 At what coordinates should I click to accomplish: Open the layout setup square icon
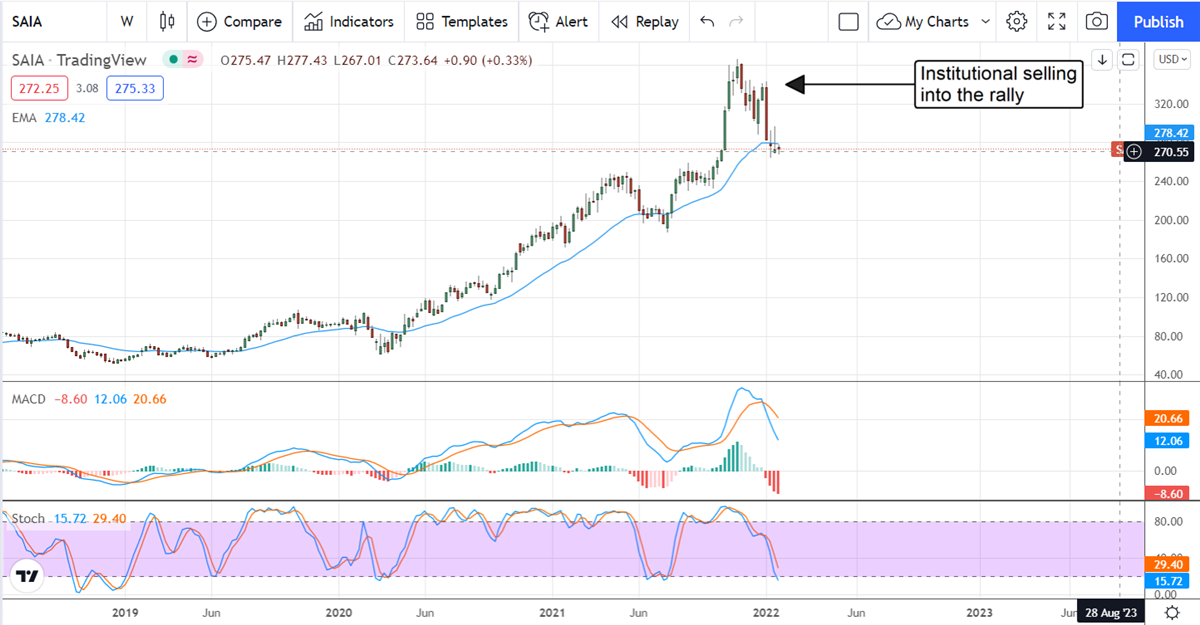tap(849, 21)
